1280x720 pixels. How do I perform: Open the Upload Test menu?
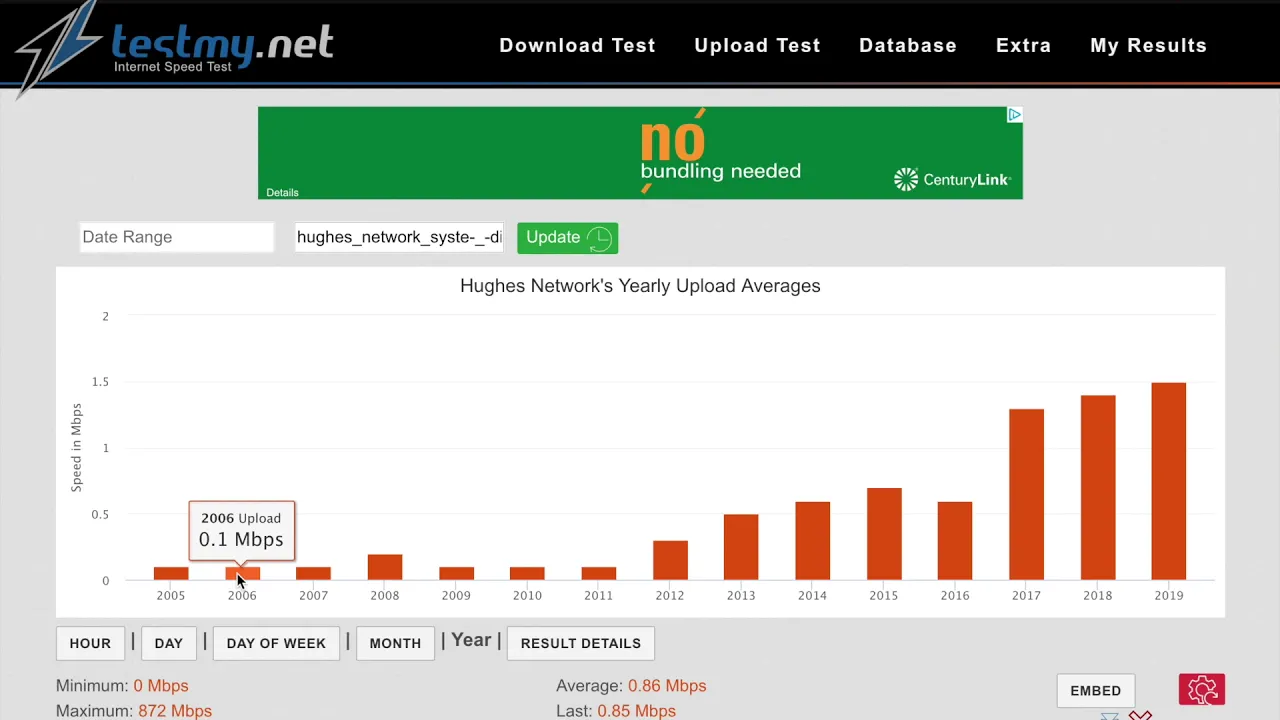[x=757, y=45]
